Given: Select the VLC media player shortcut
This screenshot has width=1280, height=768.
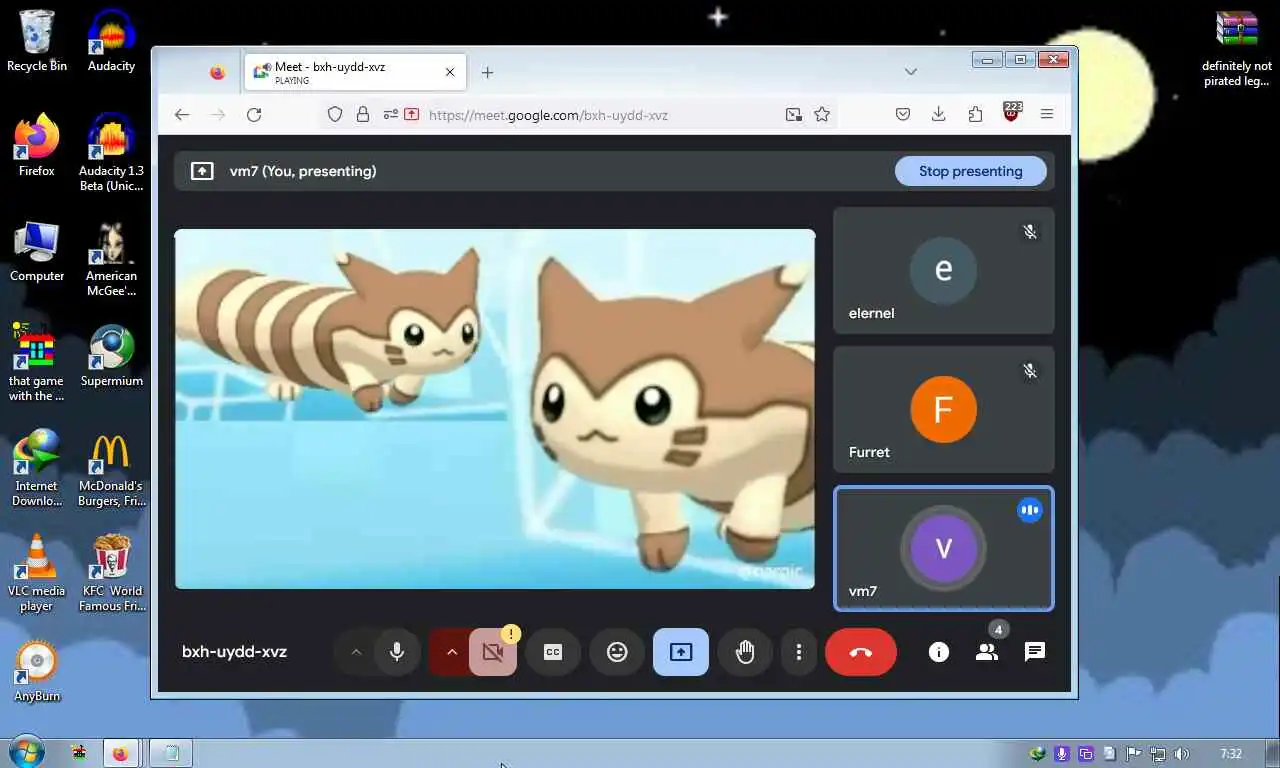Looking at the screenshot, I should [x=37, y=573].
